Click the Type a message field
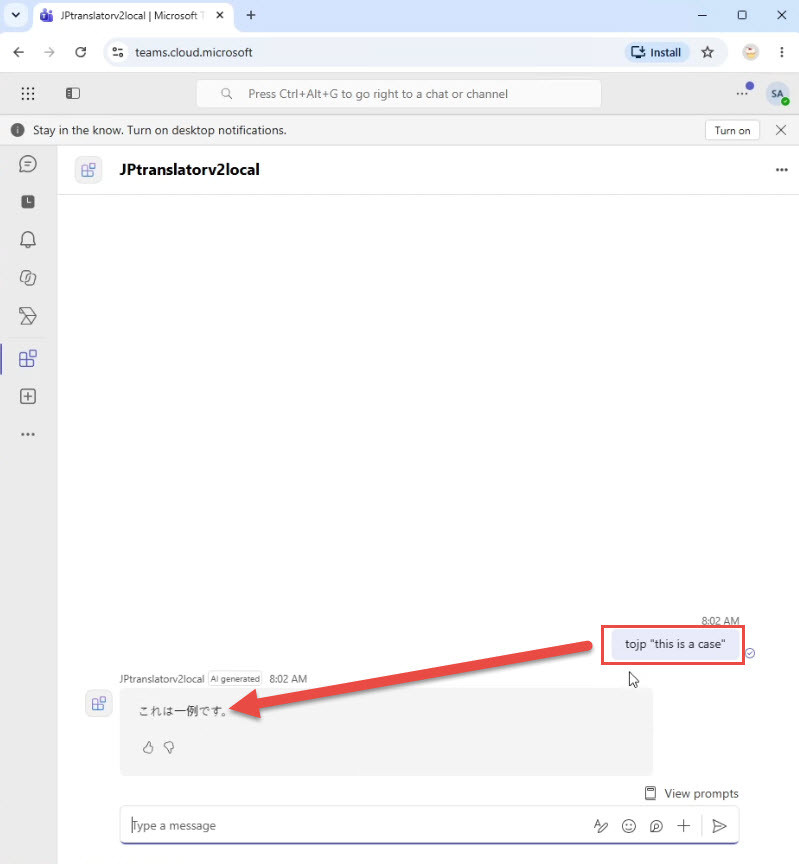The image size is (799, 864). 358,825
